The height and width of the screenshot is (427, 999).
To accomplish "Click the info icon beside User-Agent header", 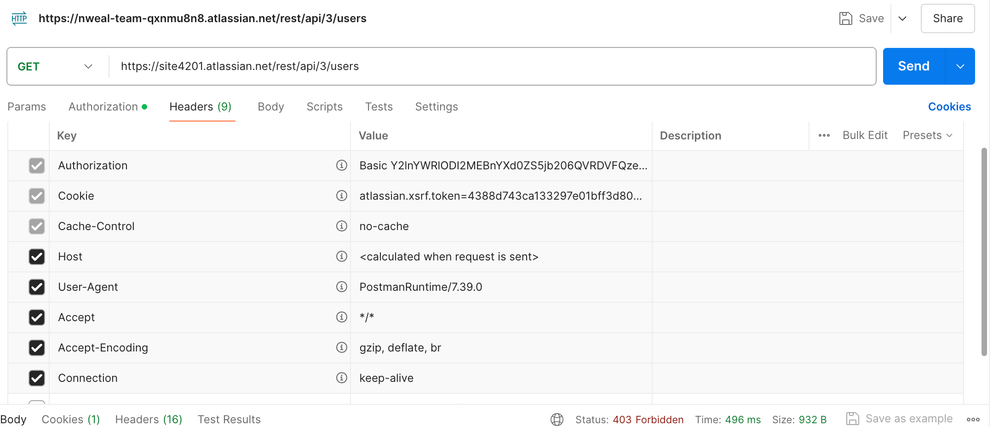I will 341,287.
